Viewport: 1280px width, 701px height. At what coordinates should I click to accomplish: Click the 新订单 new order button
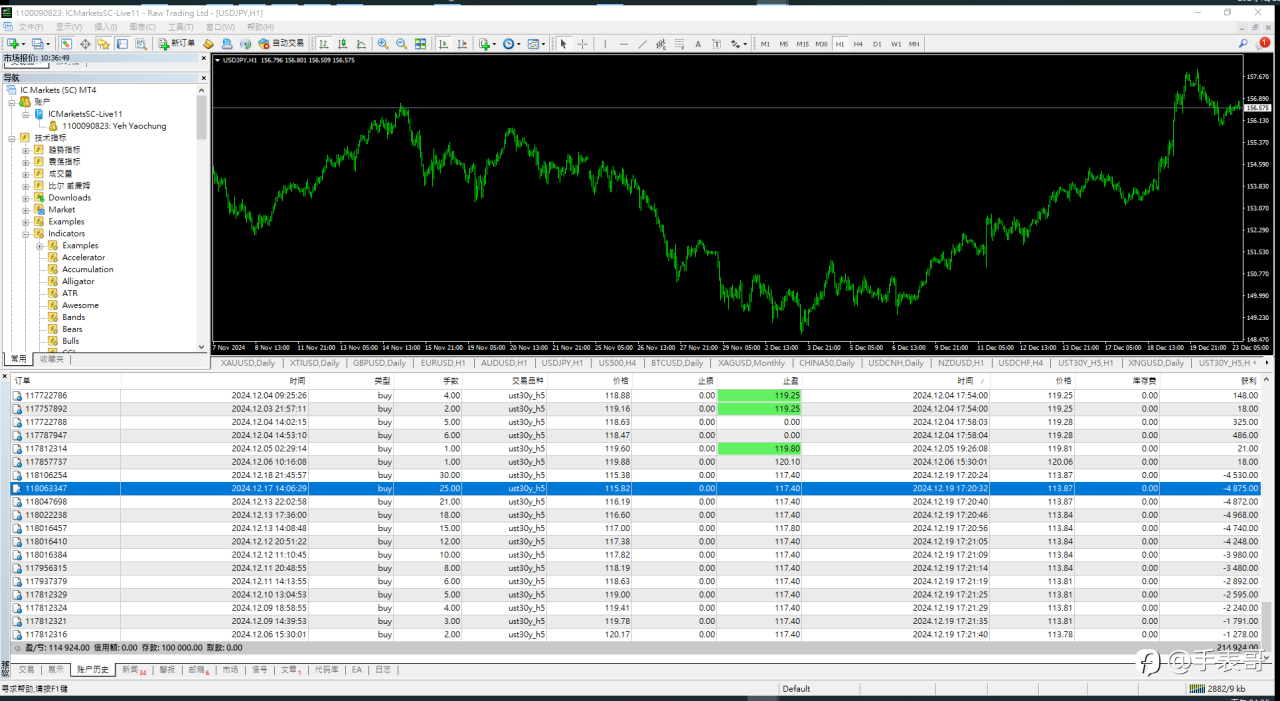pos(177,44)
